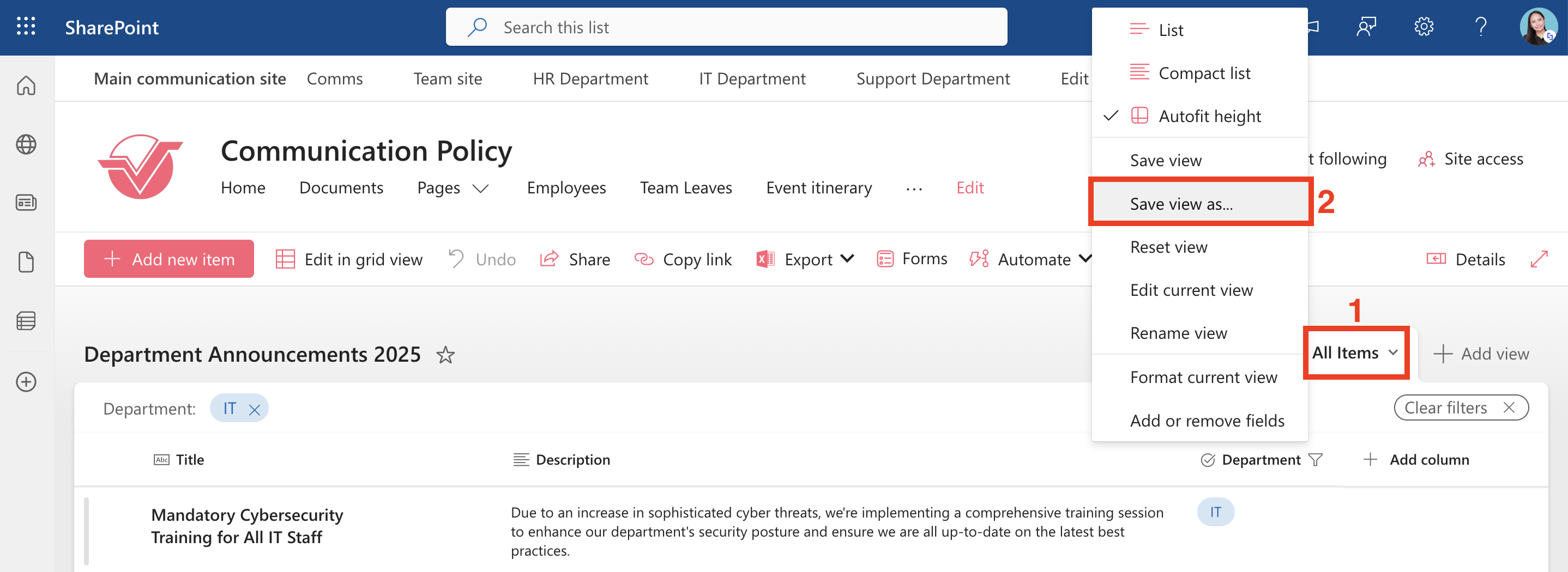Open Documents navigation link

tap(341, 188)
